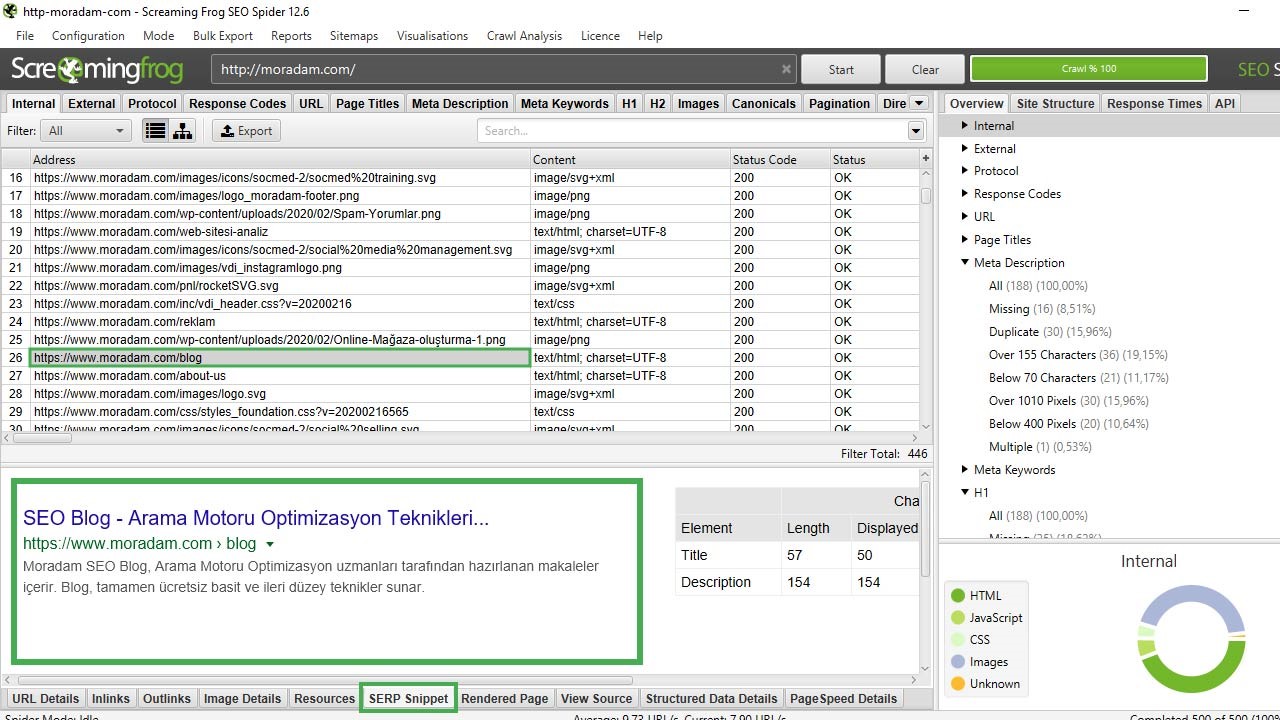This screenshot has height=720, width=1280.
Task: Click the plus icon to add table columns
Action: coord(926,159)
